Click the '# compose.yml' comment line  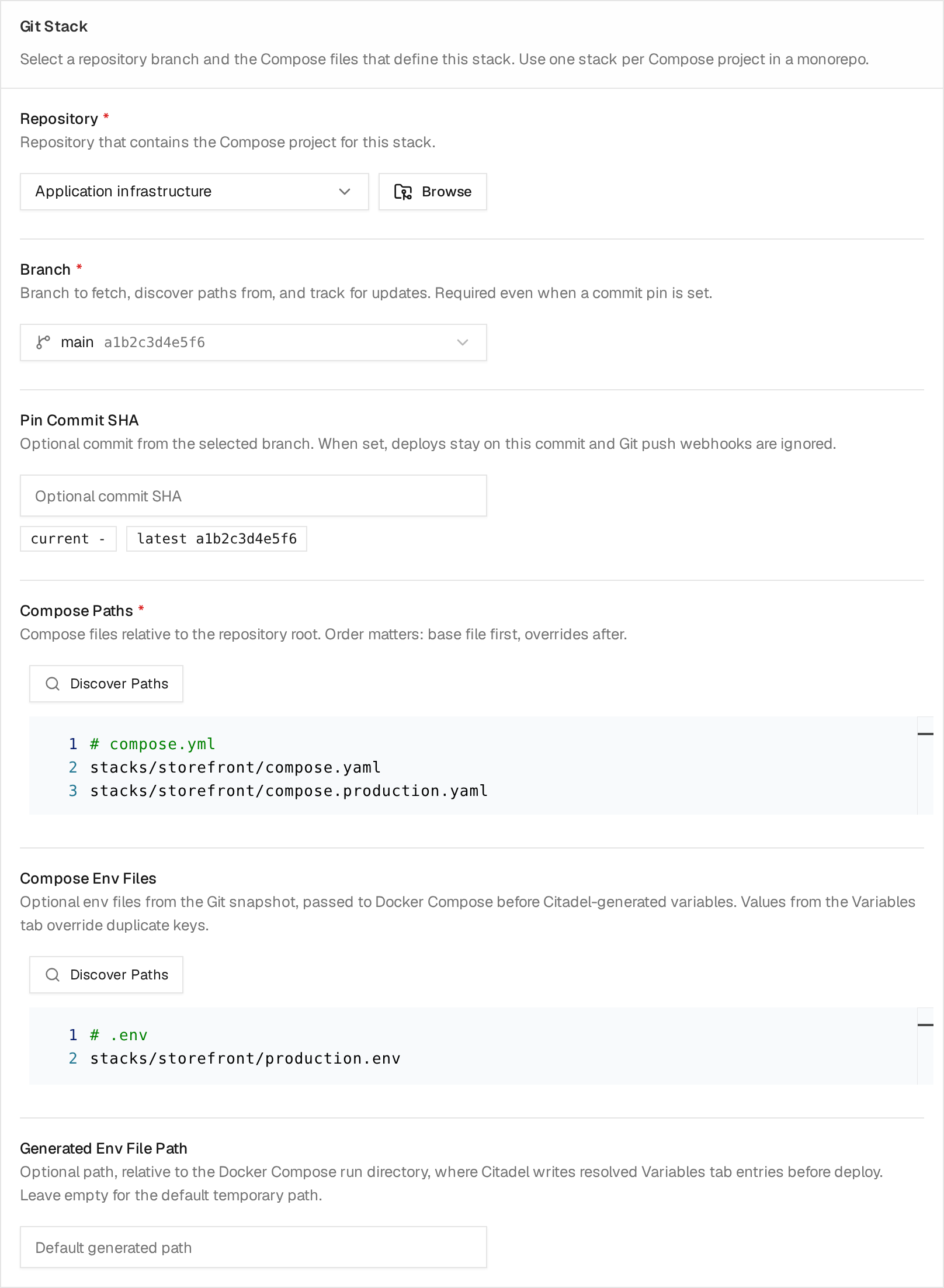[x=152, y=744]
